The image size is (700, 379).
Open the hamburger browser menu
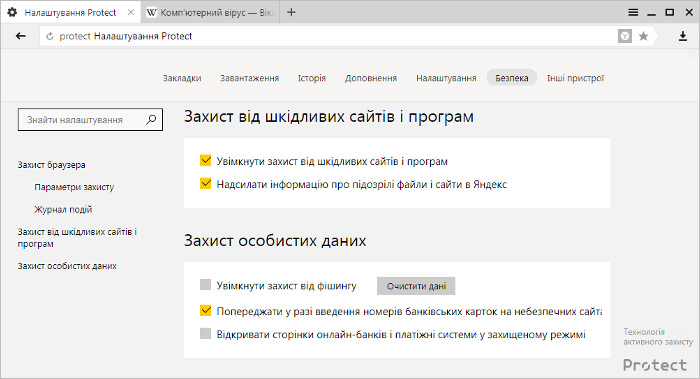(x=633, y=12)
